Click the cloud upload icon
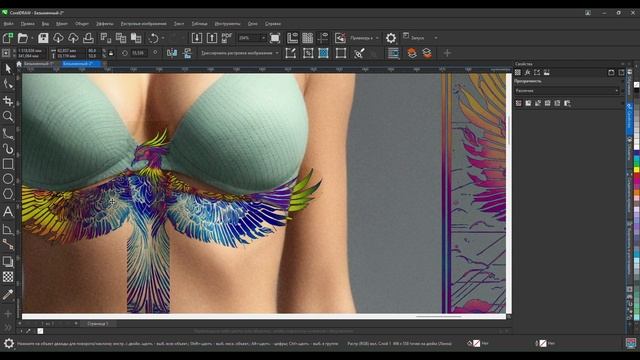This screenshot has width=640, height=360. point(73,38)
